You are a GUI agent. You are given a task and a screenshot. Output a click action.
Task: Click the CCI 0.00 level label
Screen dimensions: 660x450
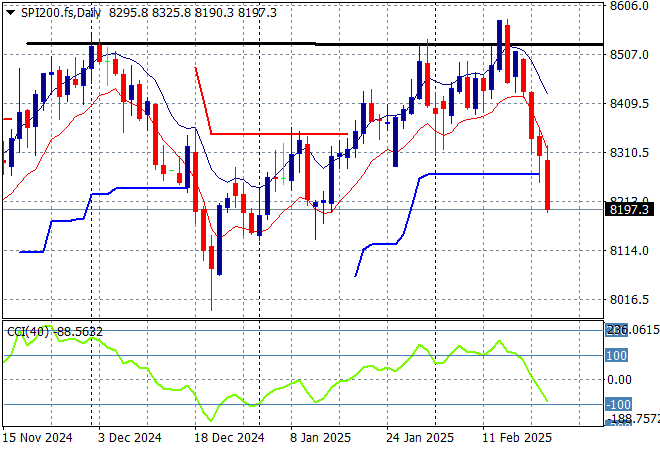[x=619, y=380]
